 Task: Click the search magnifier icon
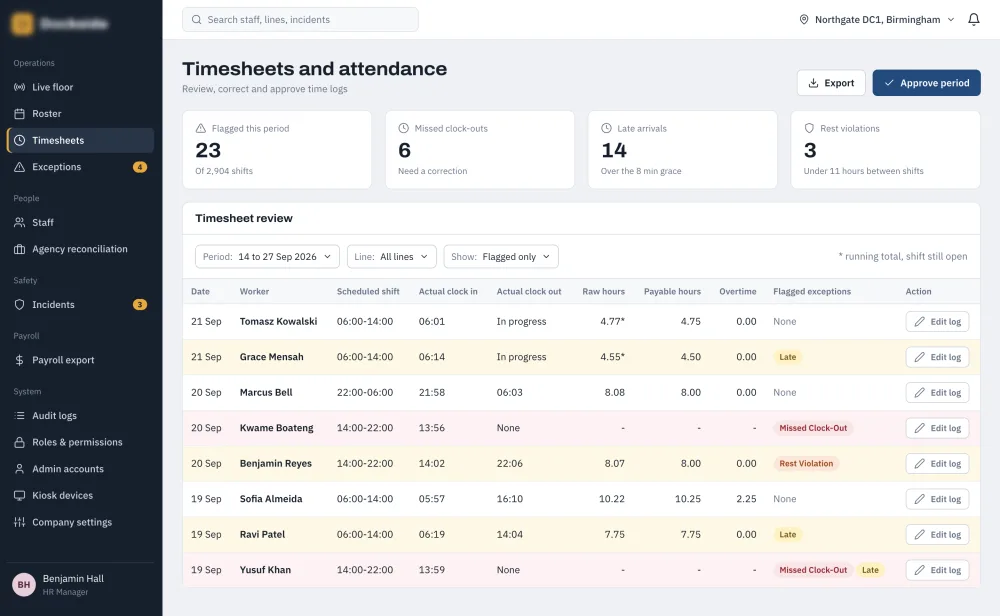[196, 20]
